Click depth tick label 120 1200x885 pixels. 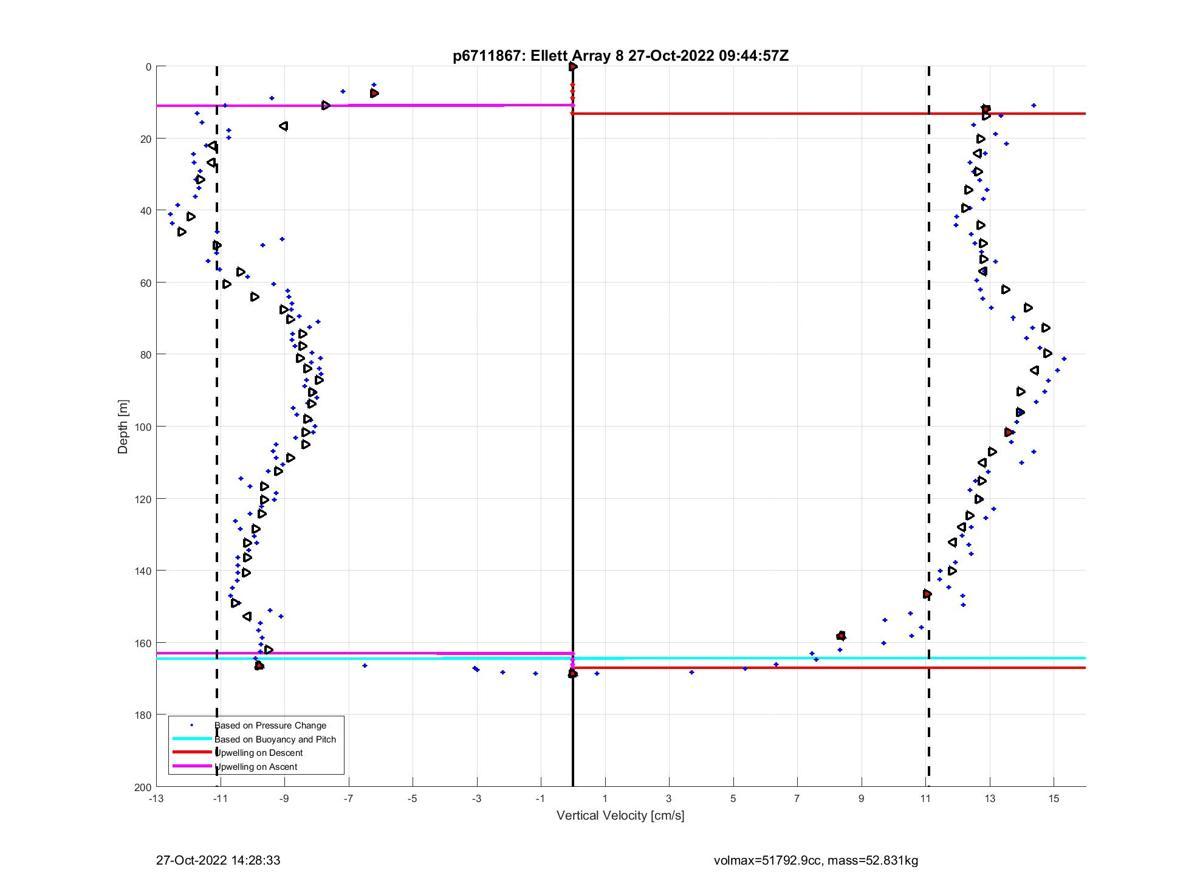pos(142,499)
